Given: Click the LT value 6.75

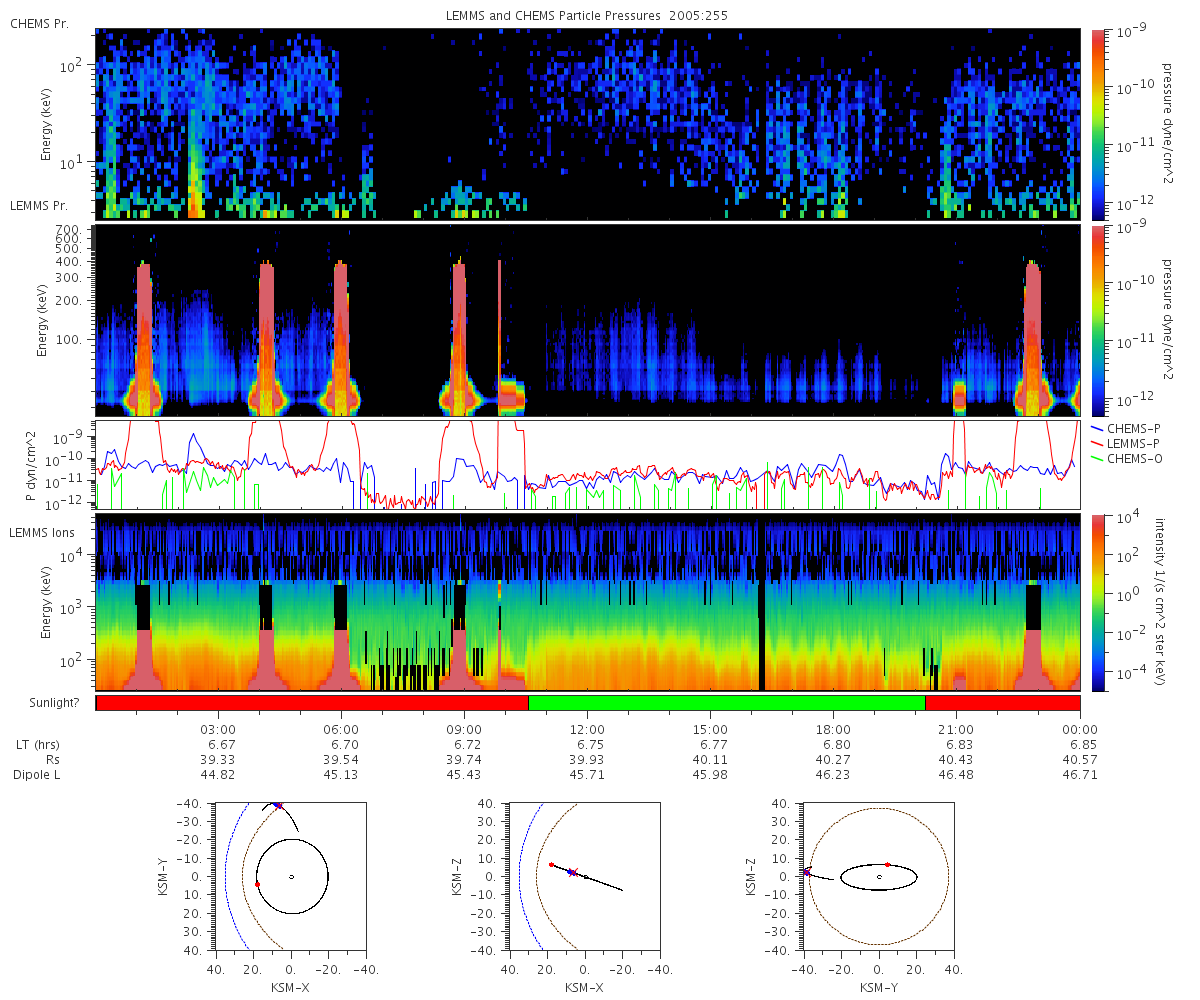Looking at the screenshot, I should pos(587,745).
